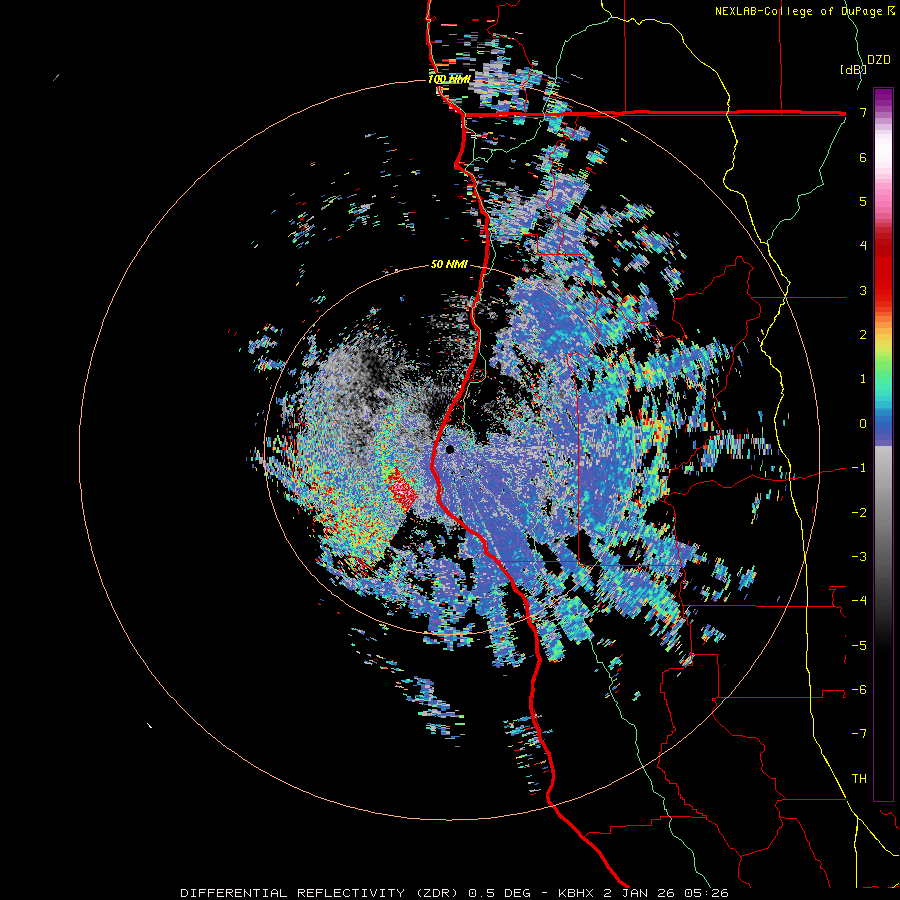The width and height of the screenshot is (900, 900).
Task: Click legend value -2
Action: pos(859,513)
